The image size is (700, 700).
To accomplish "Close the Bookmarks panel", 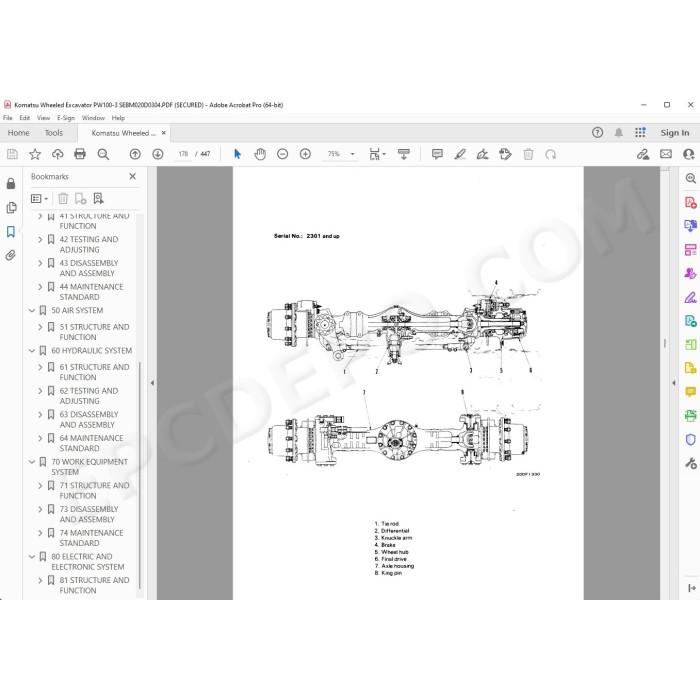I will click(x=133, y=176).
